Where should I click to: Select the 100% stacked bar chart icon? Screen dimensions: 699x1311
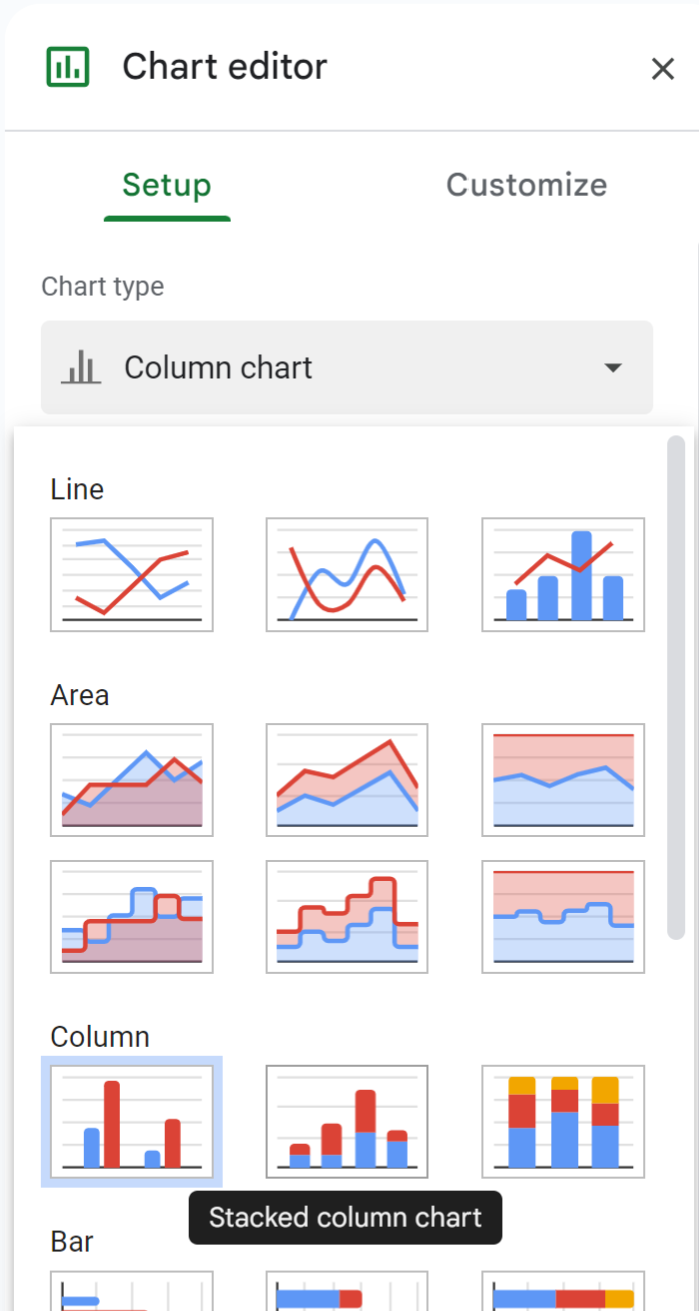563,1291
